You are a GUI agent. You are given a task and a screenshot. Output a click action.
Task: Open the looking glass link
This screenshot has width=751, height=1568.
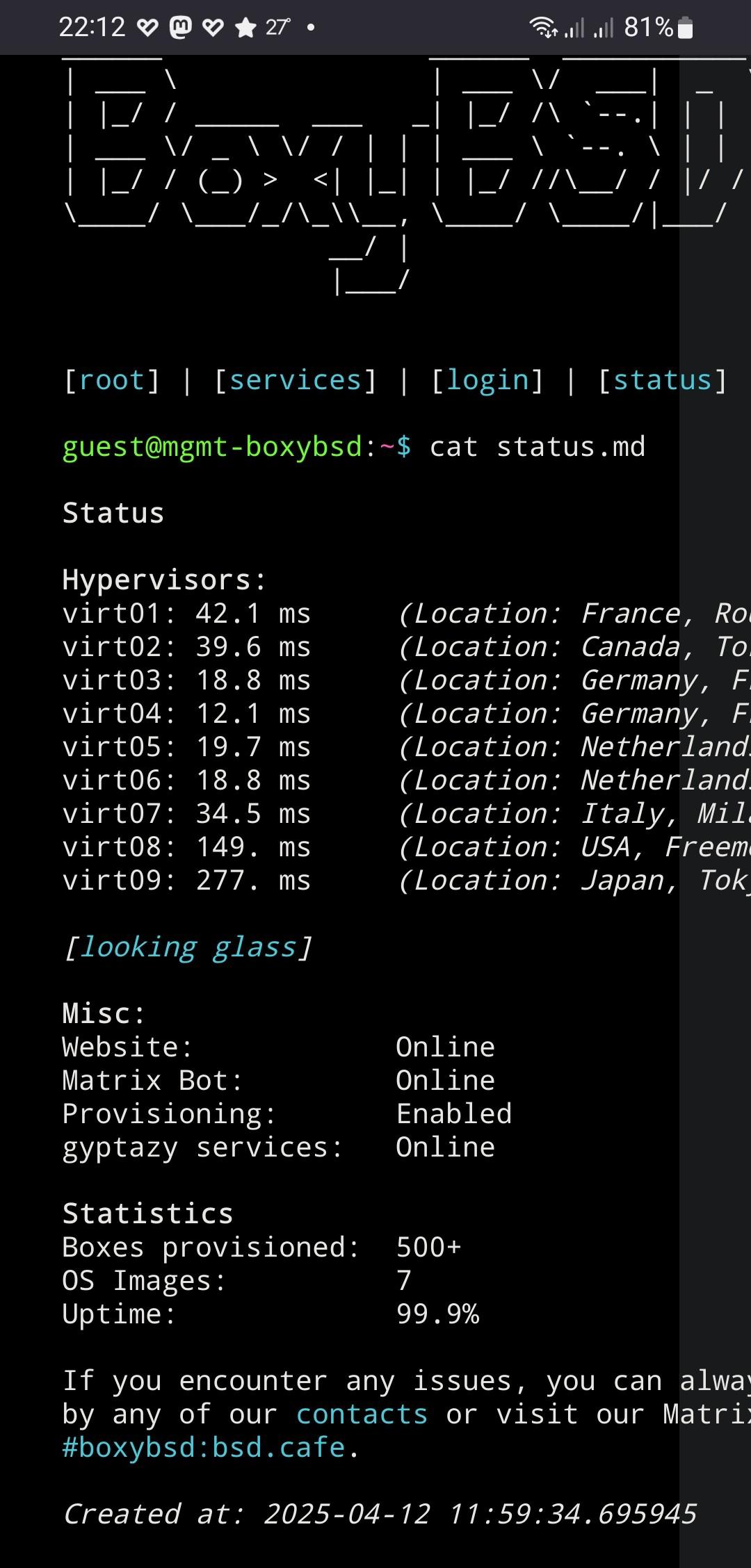click(188, 947)
